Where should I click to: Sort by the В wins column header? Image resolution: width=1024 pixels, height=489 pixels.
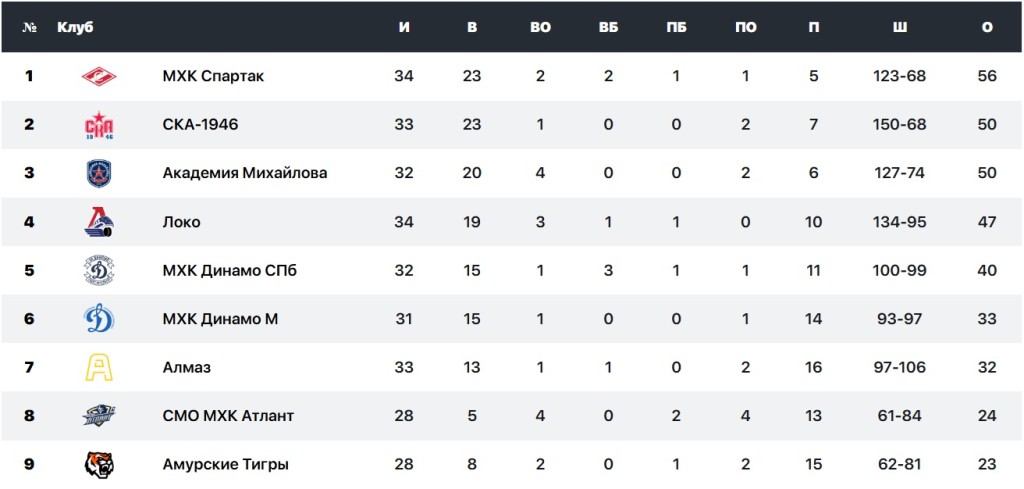[x=472, y=27]
